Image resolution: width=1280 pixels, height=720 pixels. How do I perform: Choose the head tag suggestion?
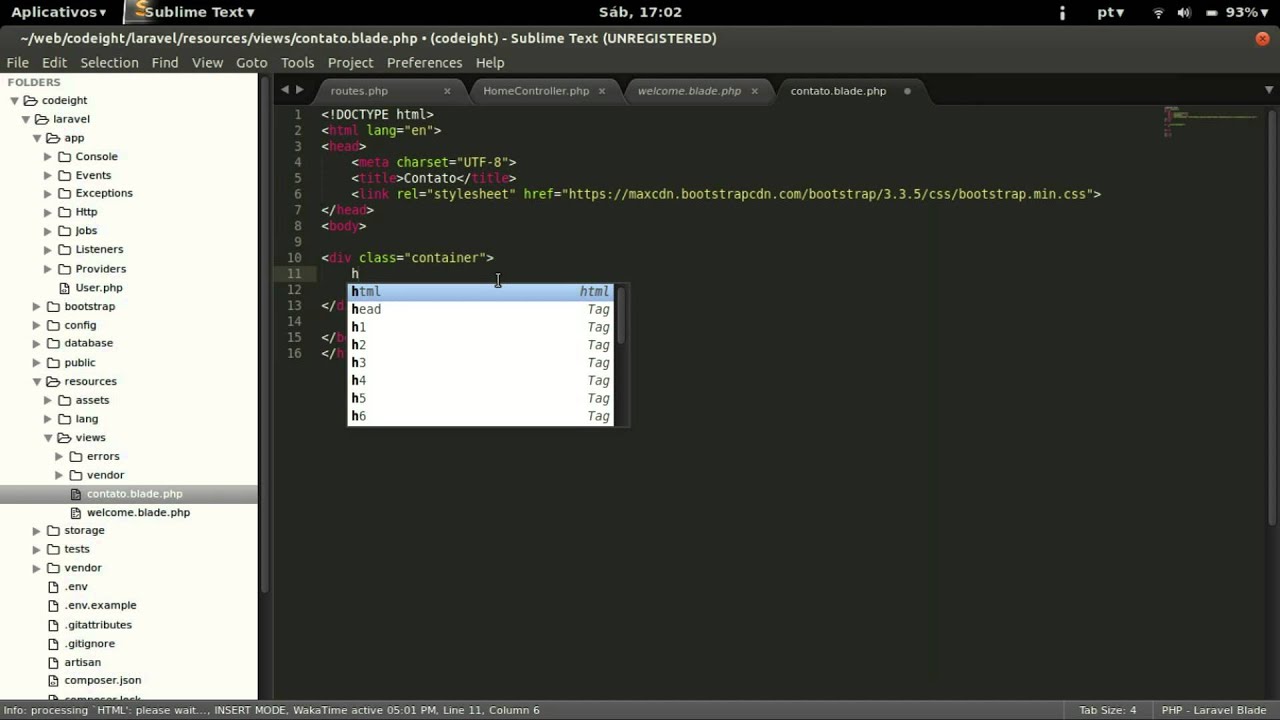480,309
